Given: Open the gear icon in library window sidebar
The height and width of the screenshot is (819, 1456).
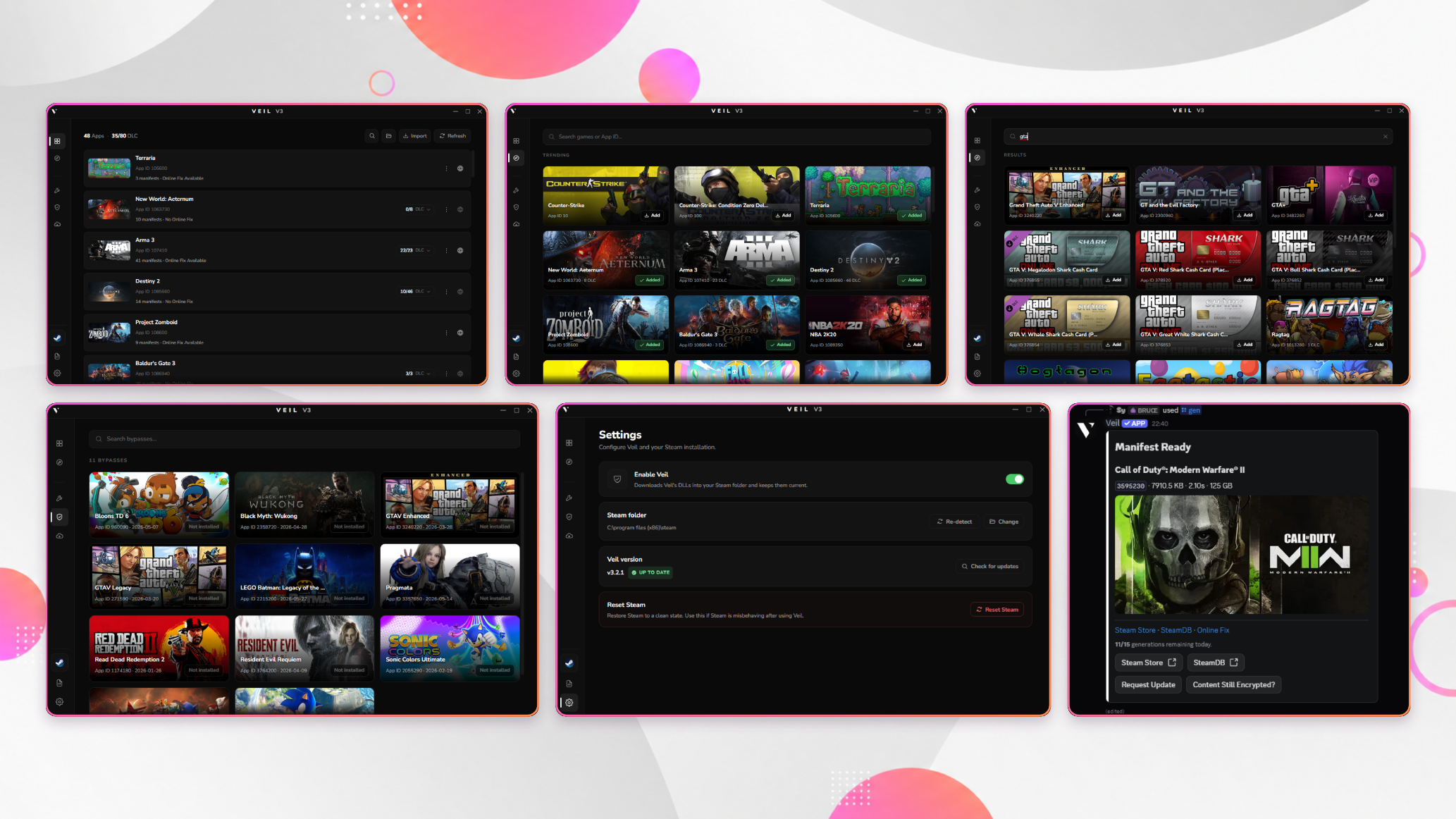Looking at the screenshot, I should point(58,374).
